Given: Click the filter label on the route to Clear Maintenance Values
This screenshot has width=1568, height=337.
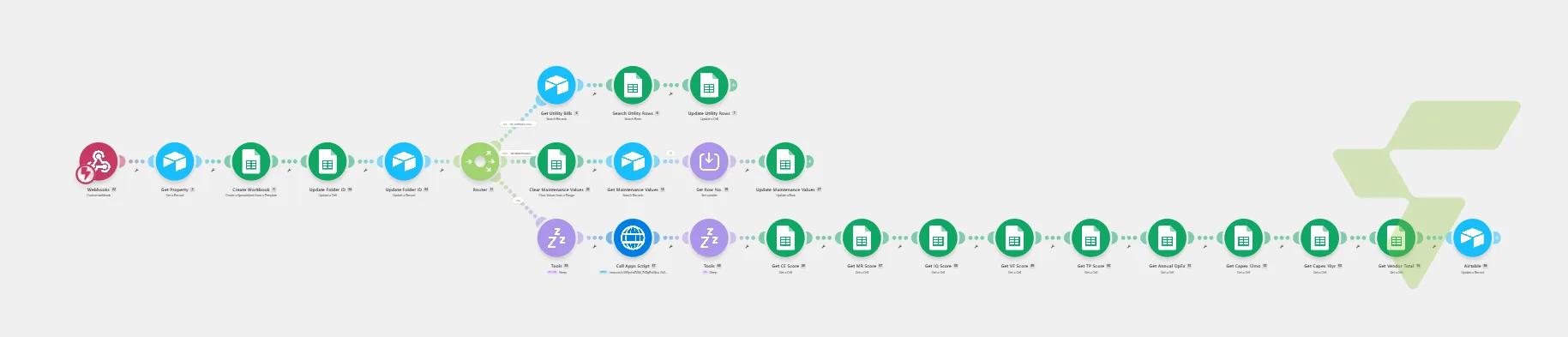Looking at the screenshot, I should (x=518, y=153).
